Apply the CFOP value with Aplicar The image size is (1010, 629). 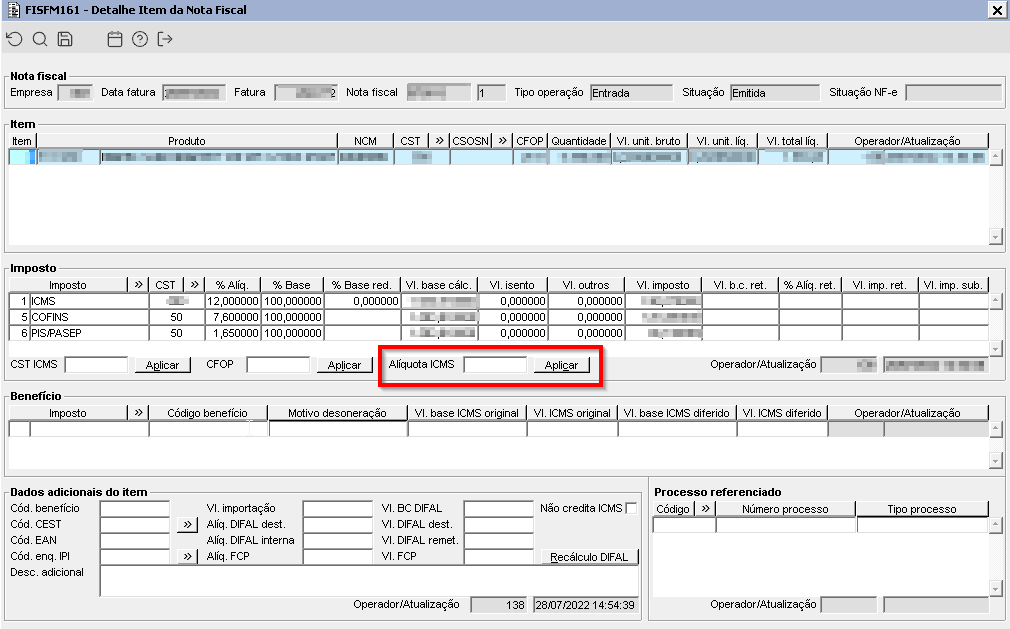[345, 365]
